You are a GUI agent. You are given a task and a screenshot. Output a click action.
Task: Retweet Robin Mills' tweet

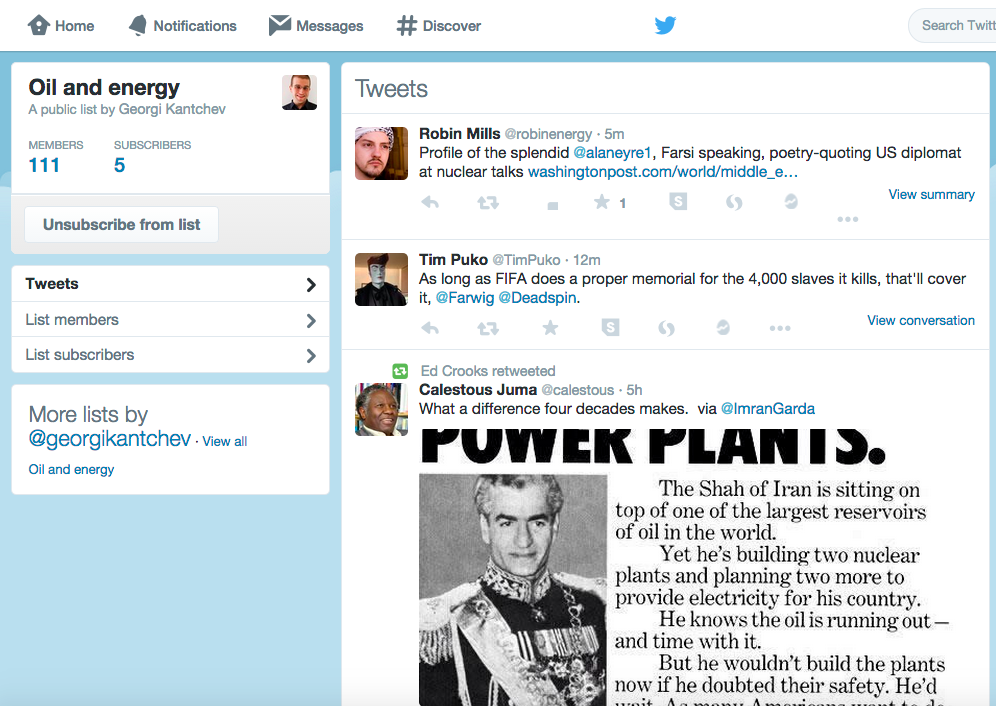[488, 203]
